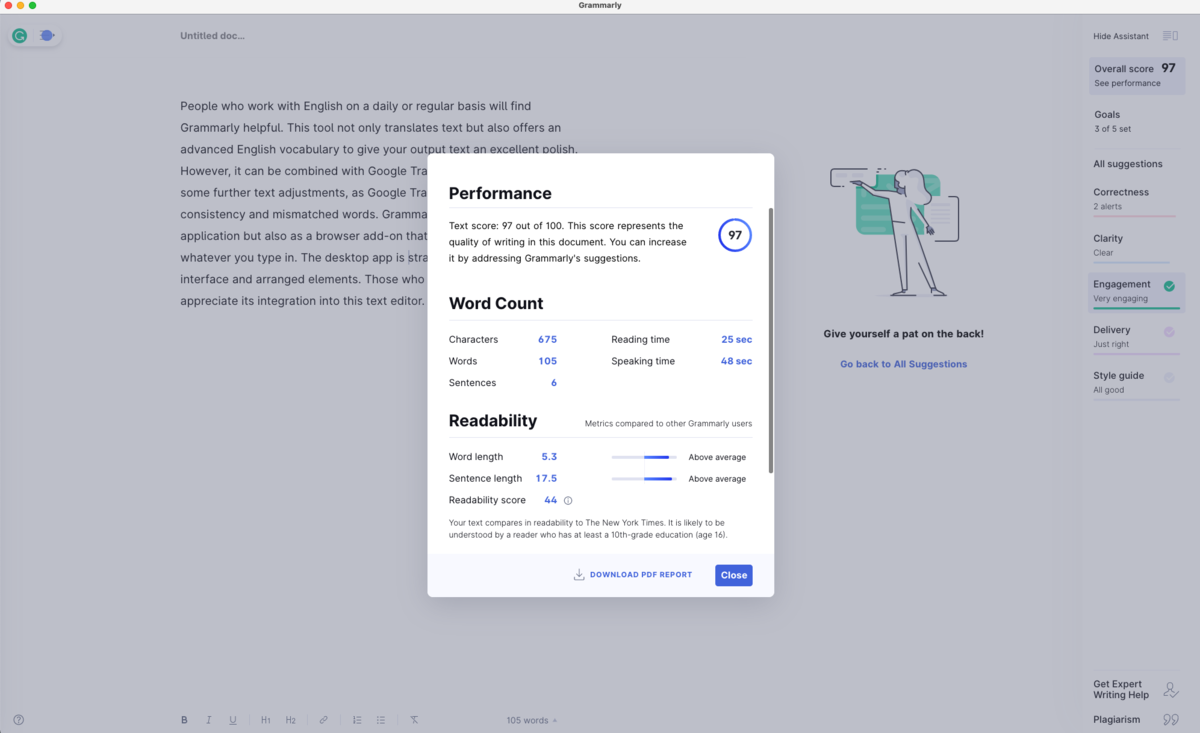Apply underline formatting with the U icon

(233, 720)
